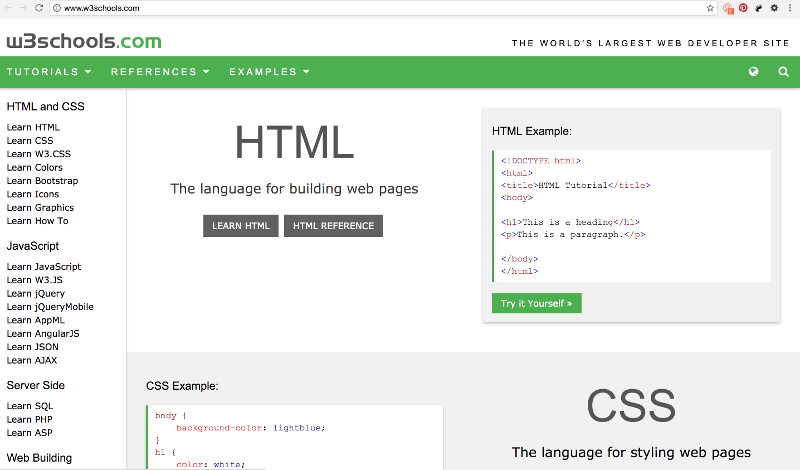Reload the page with refresh icon
This screenshot has width=800, height=470.
pos(39,8)
